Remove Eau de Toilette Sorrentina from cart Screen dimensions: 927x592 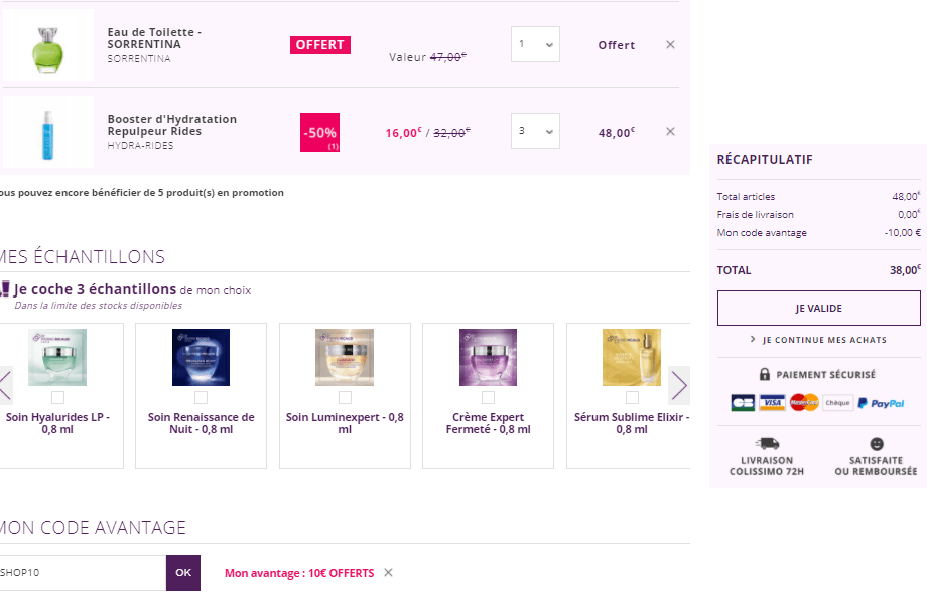click(x=670, y=44)
